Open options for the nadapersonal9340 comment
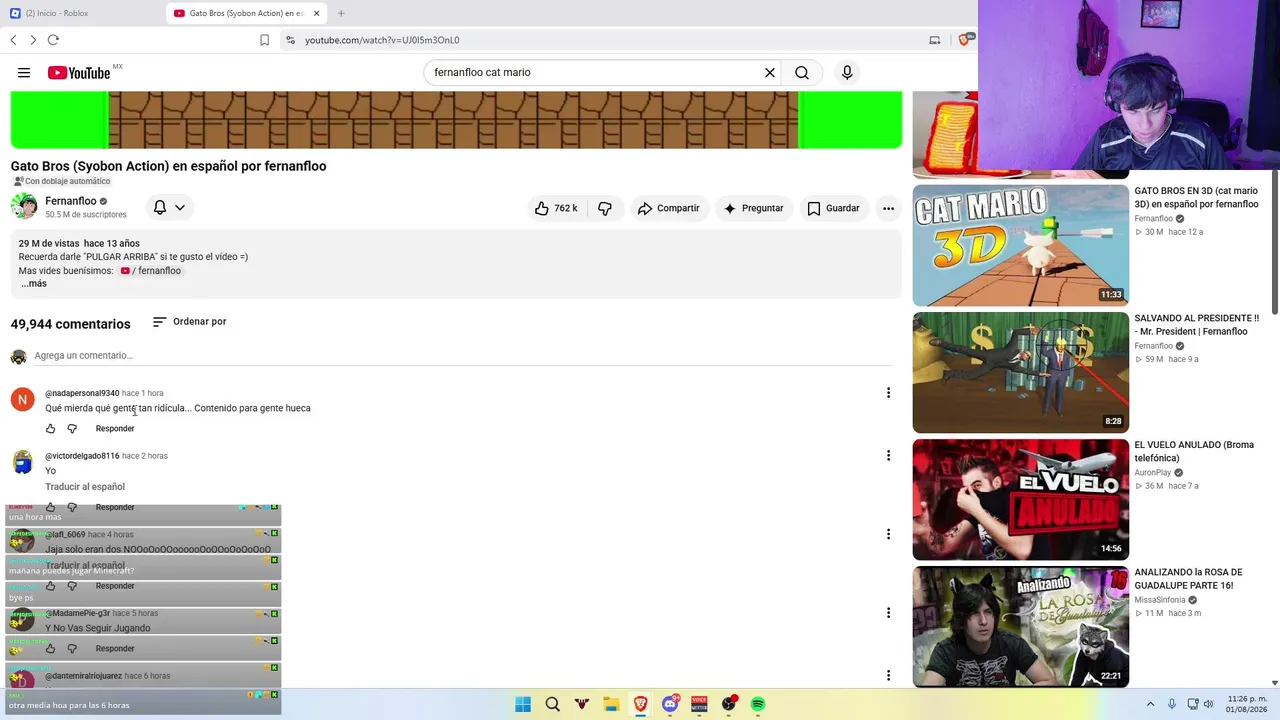Viewport: 1280px width, 720px height. pyautogui.click(x=888, y=393)
